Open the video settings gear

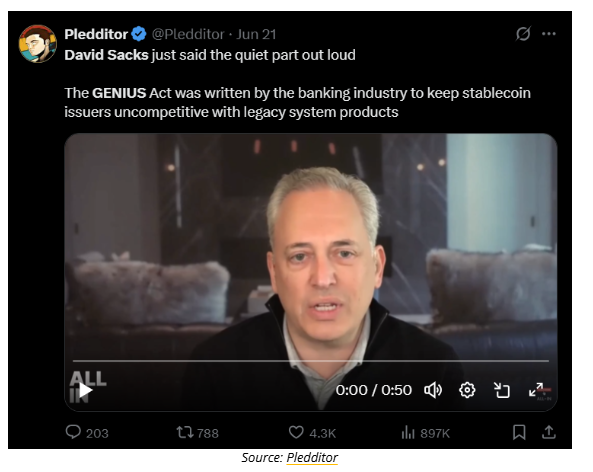467,390
